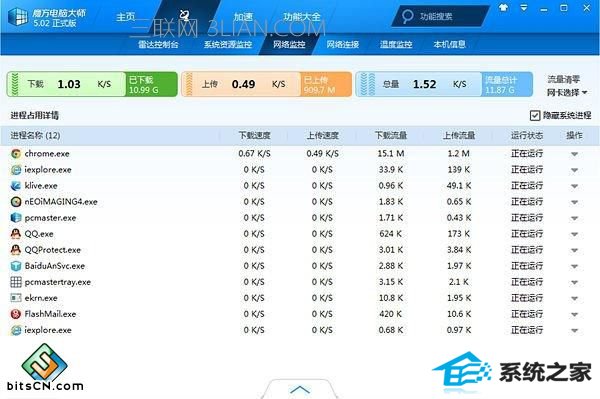
Task: Click the 流量清零 link
Action: point(564,79)
